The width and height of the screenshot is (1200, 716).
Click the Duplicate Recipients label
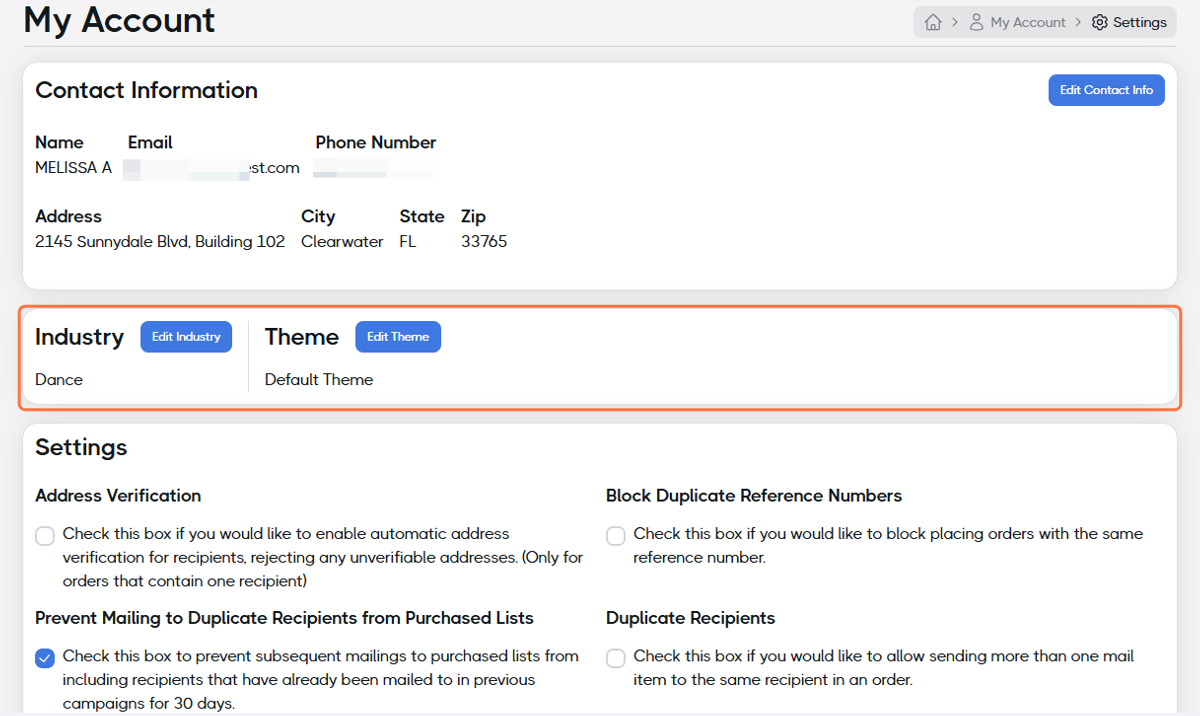point(691,618)
